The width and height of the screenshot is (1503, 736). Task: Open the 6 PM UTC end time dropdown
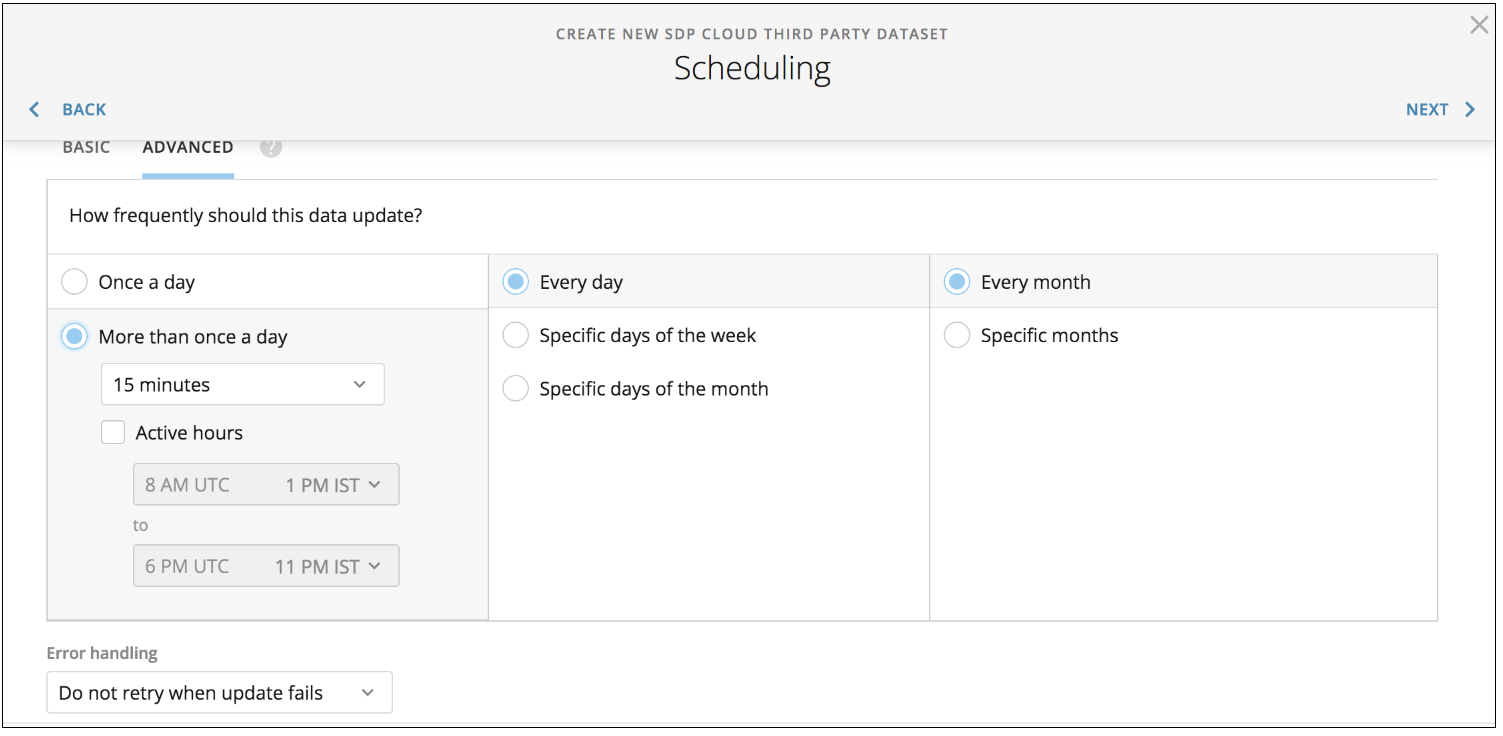[266, 566]
